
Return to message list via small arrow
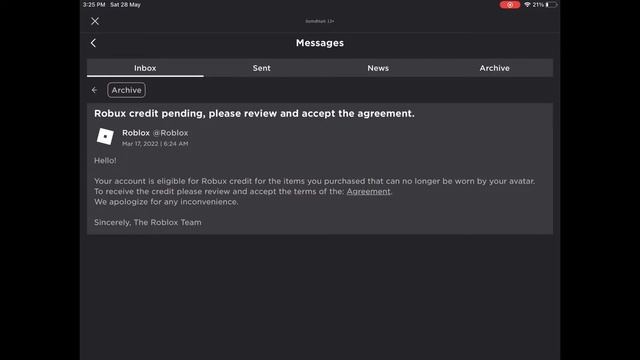(x=94, y=90)
